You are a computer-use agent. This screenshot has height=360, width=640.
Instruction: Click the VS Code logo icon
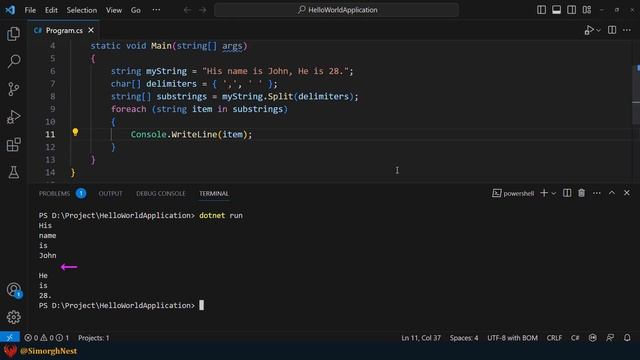[x=10, y=10]
